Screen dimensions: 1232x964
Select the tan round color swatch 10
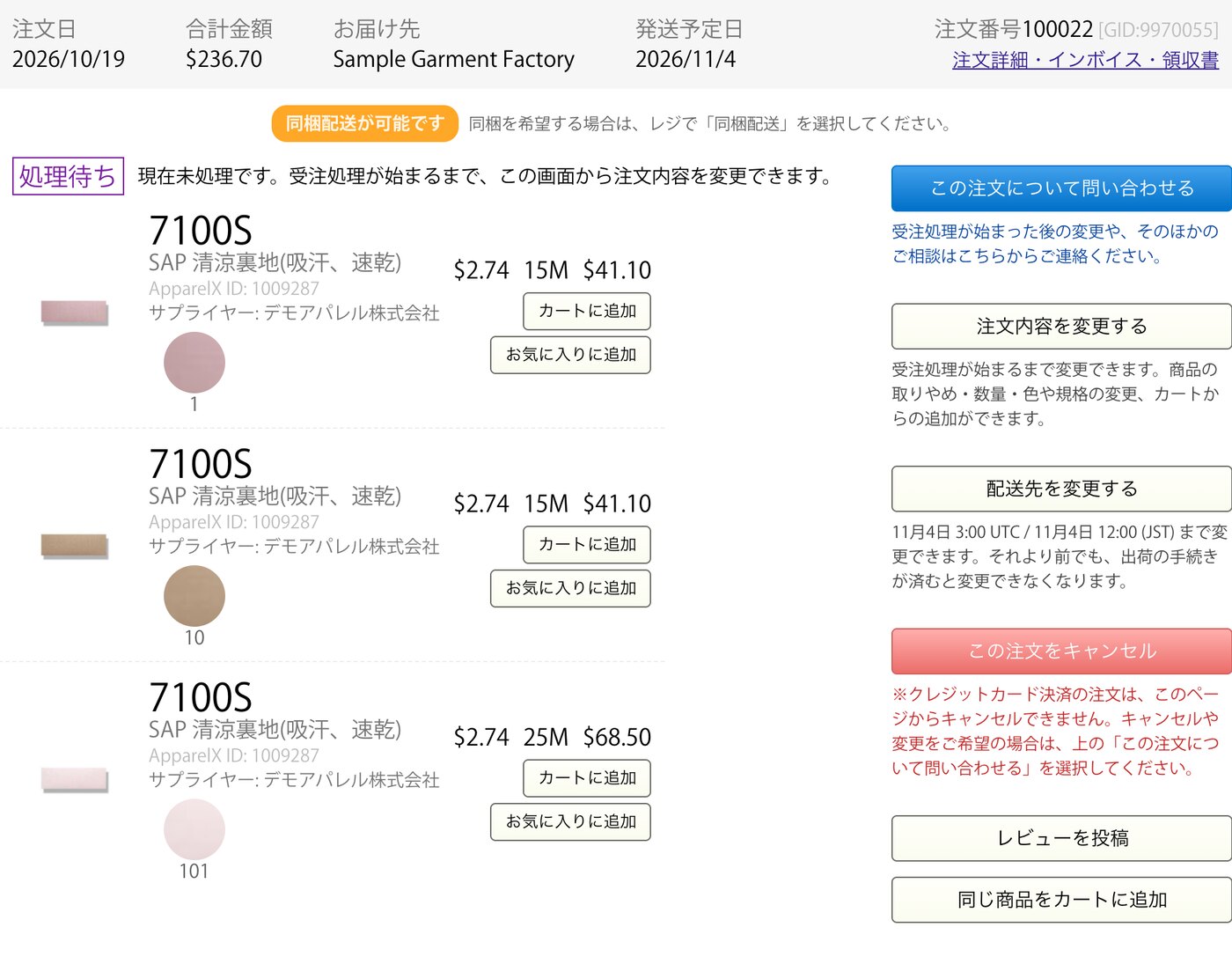[x=194, y=596]
